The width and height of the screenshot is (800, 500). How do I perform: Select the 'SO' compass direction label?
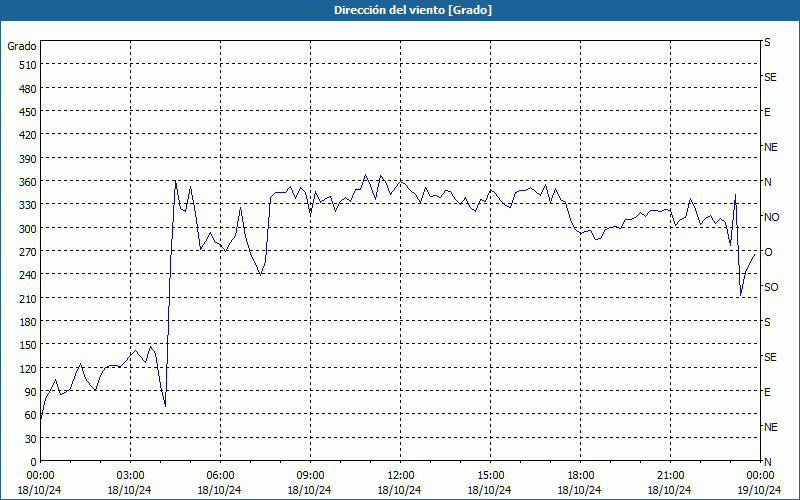pos(771,287)
